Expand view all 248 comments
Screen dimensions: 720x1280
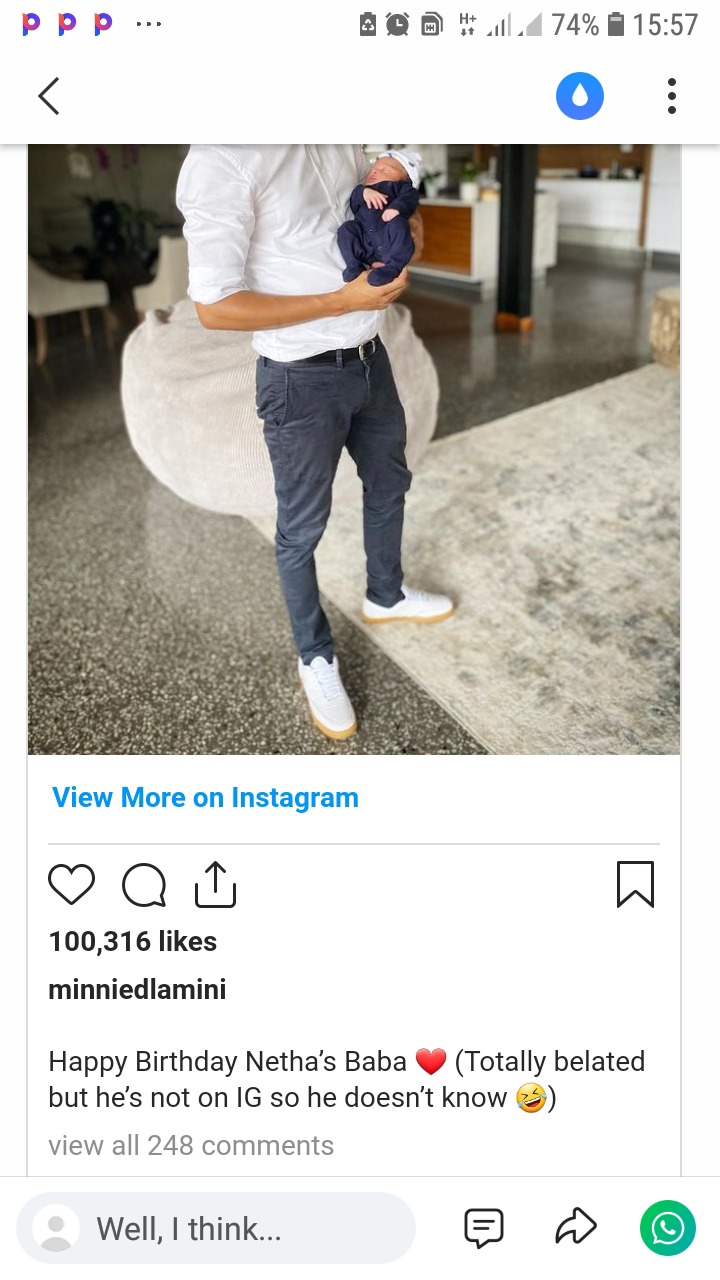[191, 1145]
